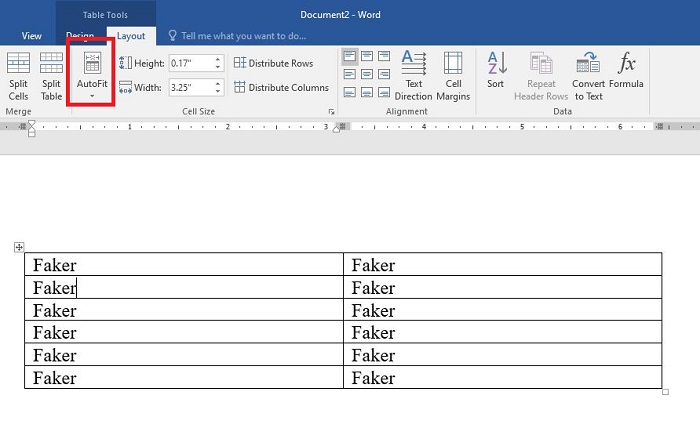700x439 pixels.
Task: Click the Tell me what you want to do box
Action: coord(242,35)
